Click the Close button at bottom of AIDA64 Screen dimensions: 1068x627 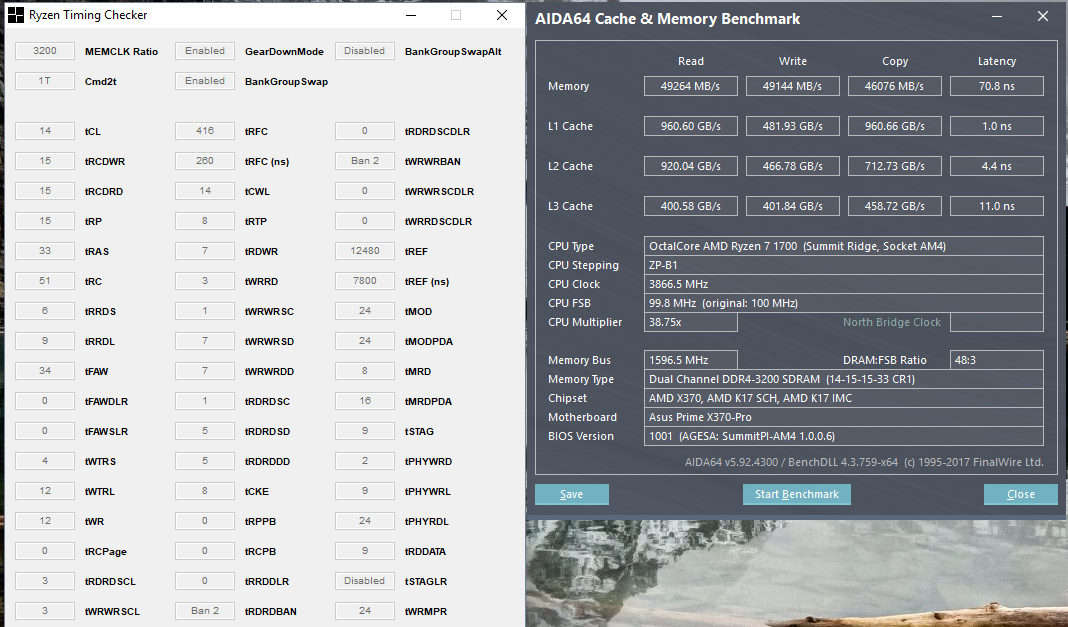pos(1020,494)
